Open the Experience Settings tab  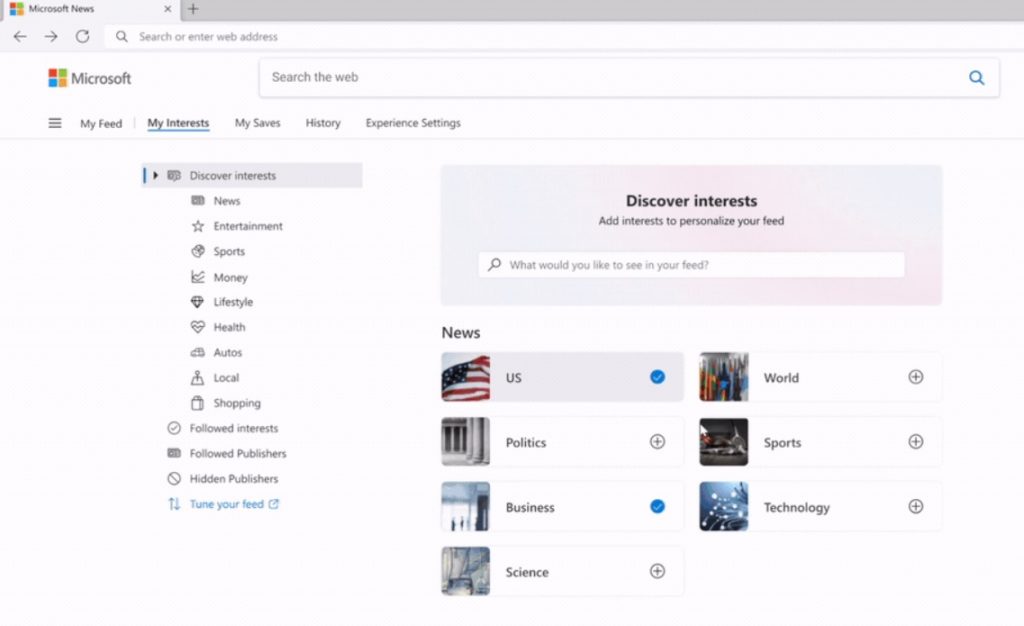pos(412,123)
